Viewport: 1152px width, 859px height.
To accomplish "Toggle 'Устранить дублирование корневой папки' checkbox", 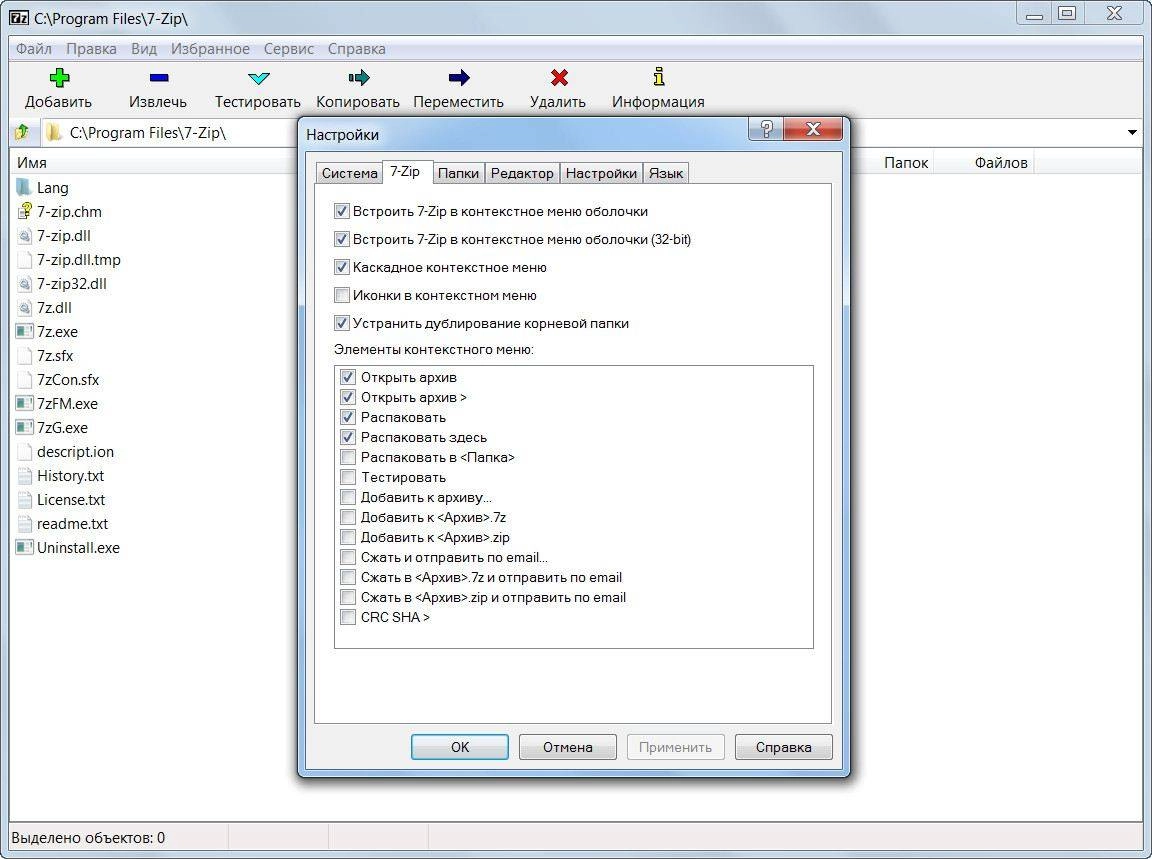I will click(341, 323).
